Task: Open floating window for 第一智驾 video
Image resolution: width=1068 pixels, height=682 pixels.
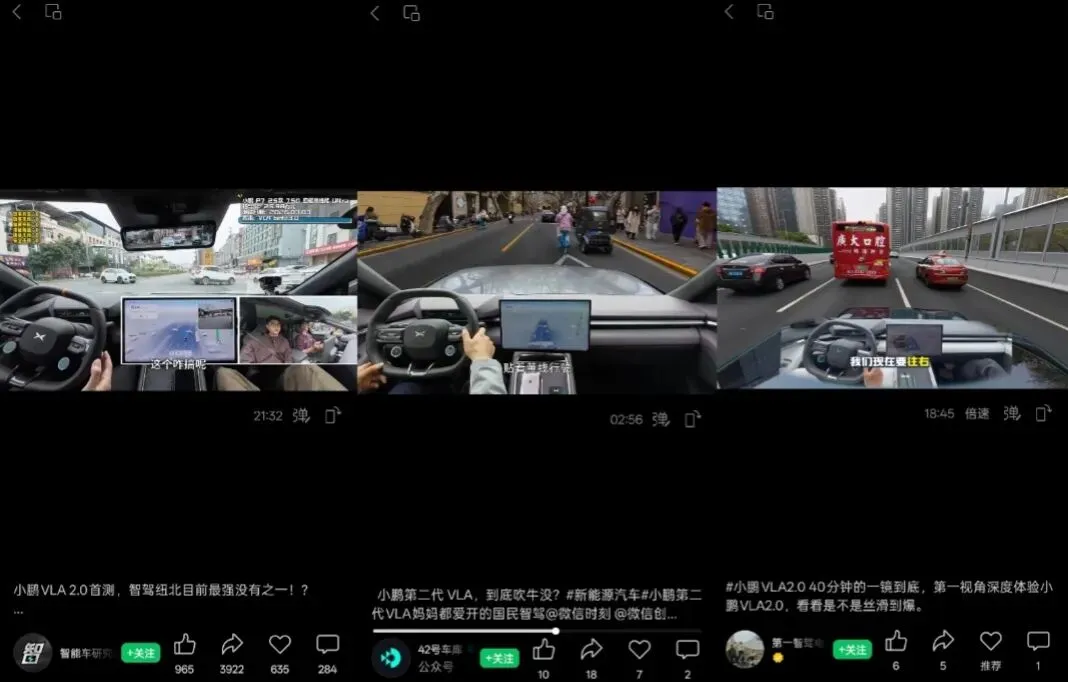Action: tap(766, 12)
